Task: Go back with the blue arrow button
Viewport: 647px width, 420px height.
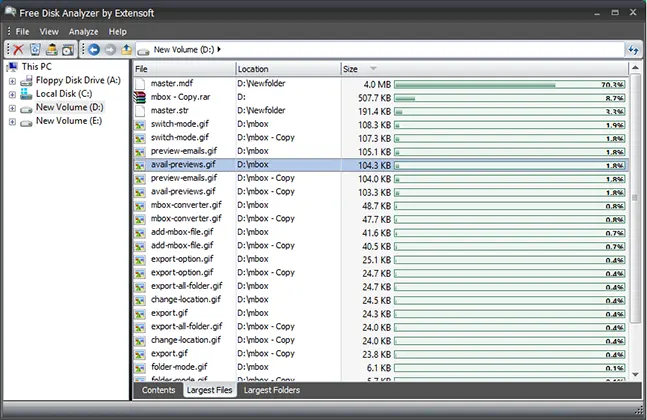Action: tap(94, 50)
